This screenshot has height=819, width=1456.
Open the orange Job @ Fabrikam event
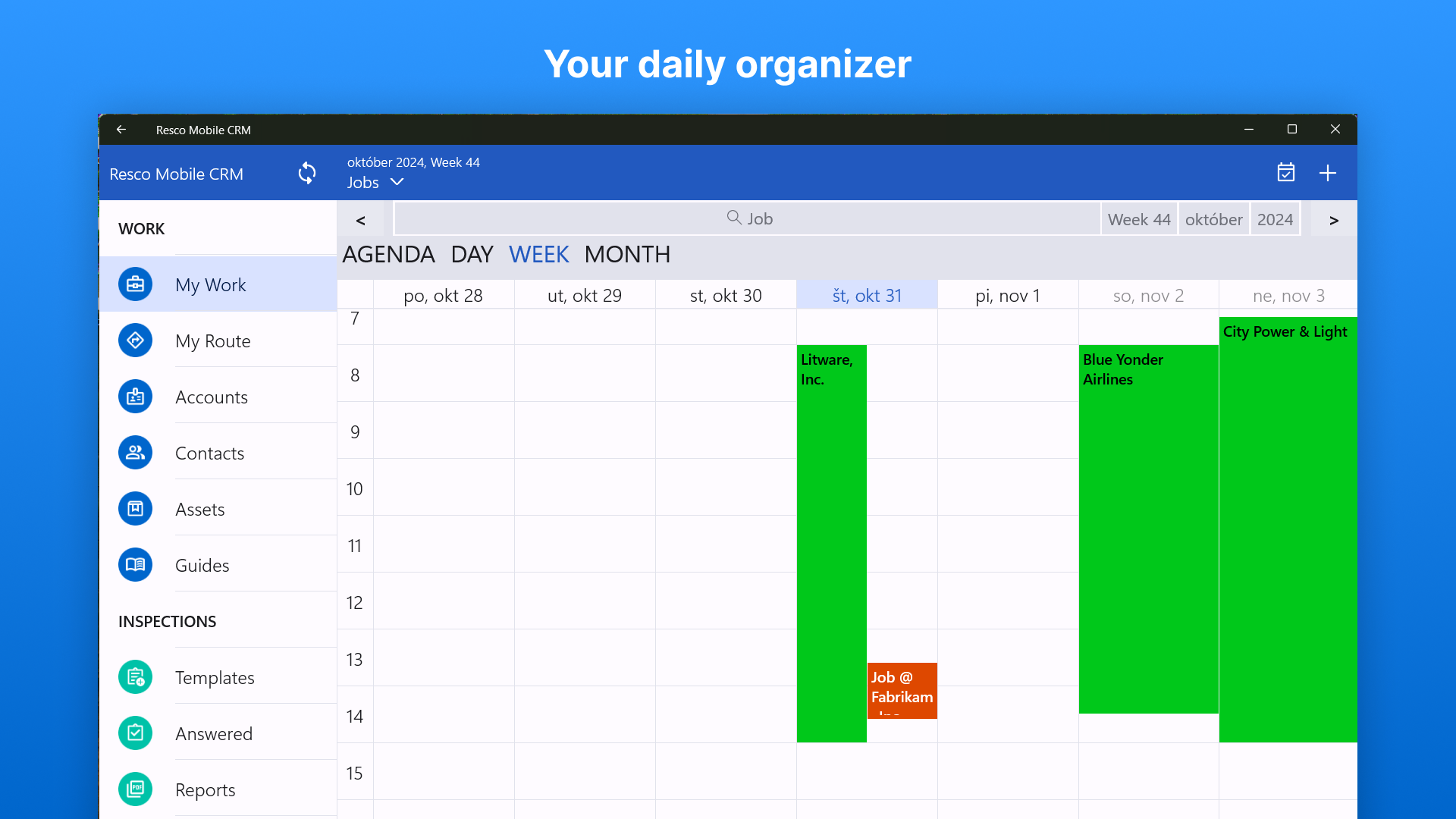902,690
